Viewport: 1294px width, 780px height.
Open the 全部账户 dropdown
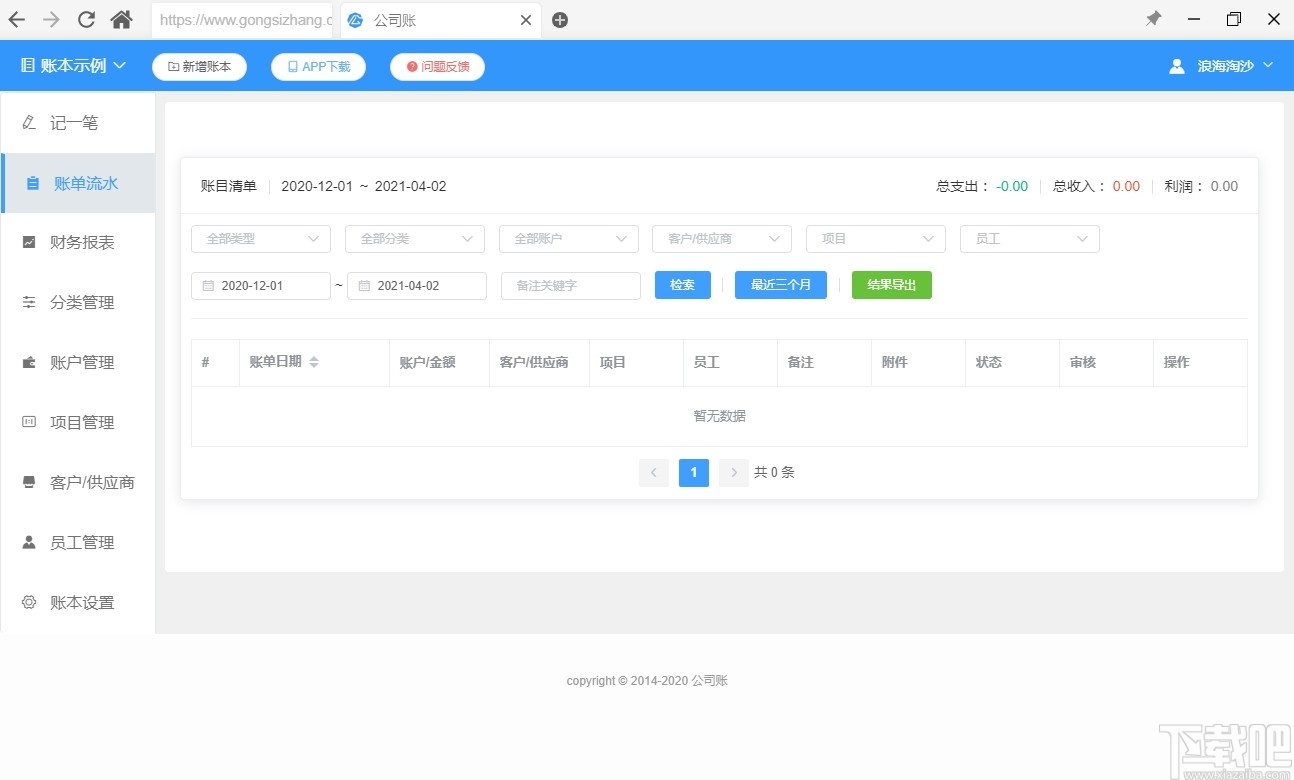(x=569, y=239)
